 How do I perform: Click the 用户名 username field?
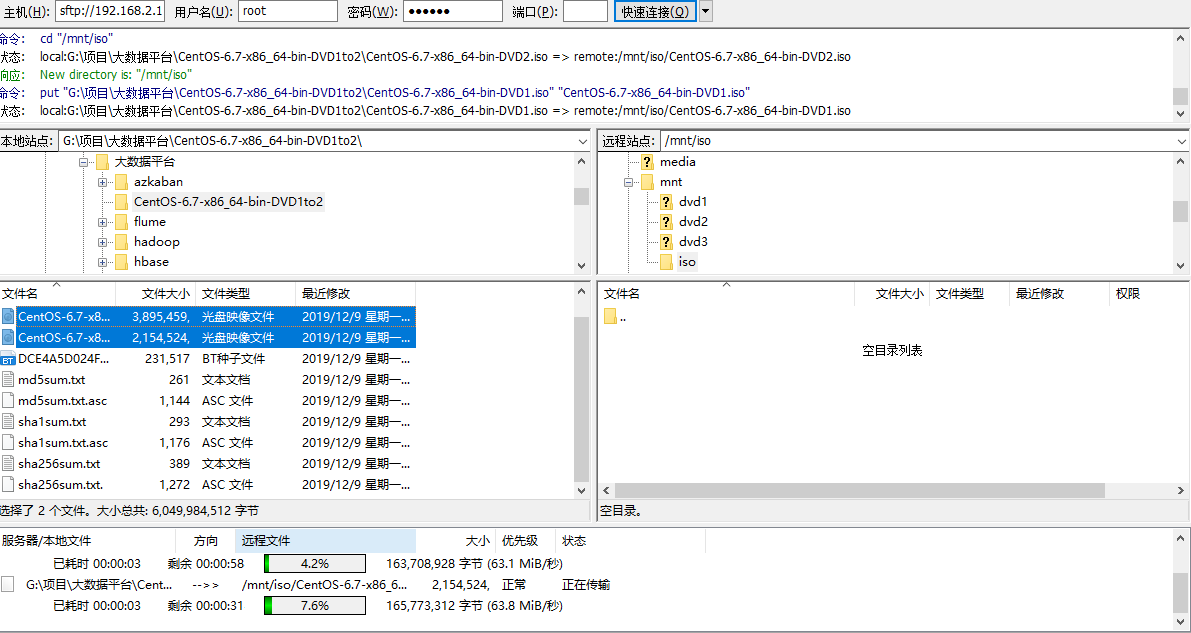[x=287, y=11]
